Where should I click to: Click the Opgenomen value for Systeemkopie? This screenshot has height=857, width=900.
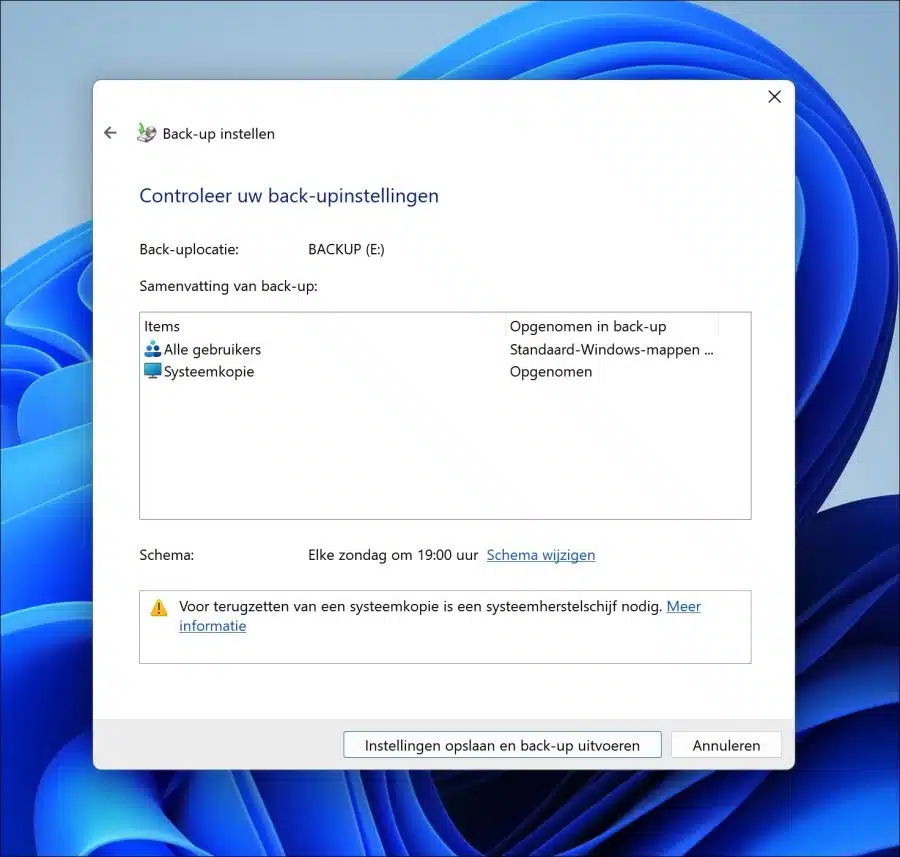pyautogui.click(x=550, y=371)
